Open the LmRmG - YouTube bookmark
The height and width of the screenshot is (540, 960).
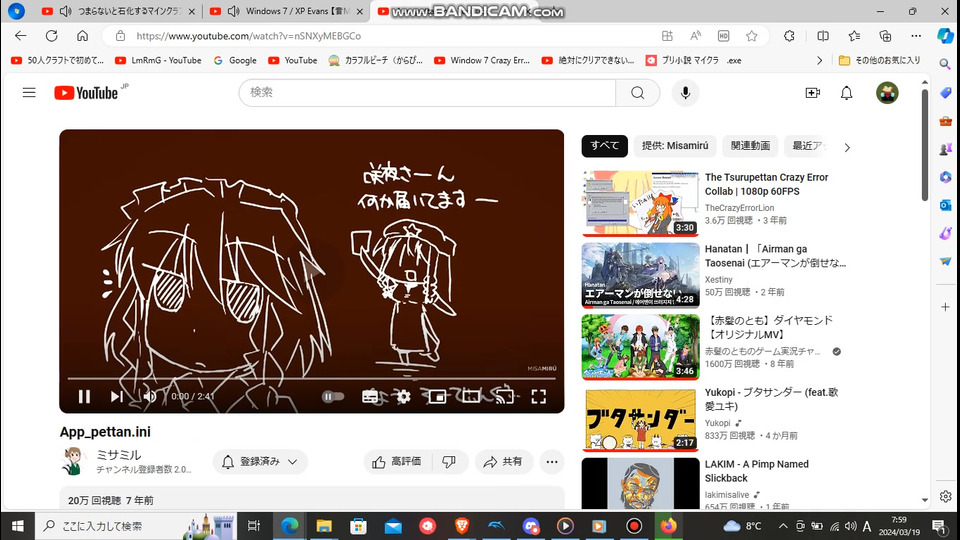159,61
